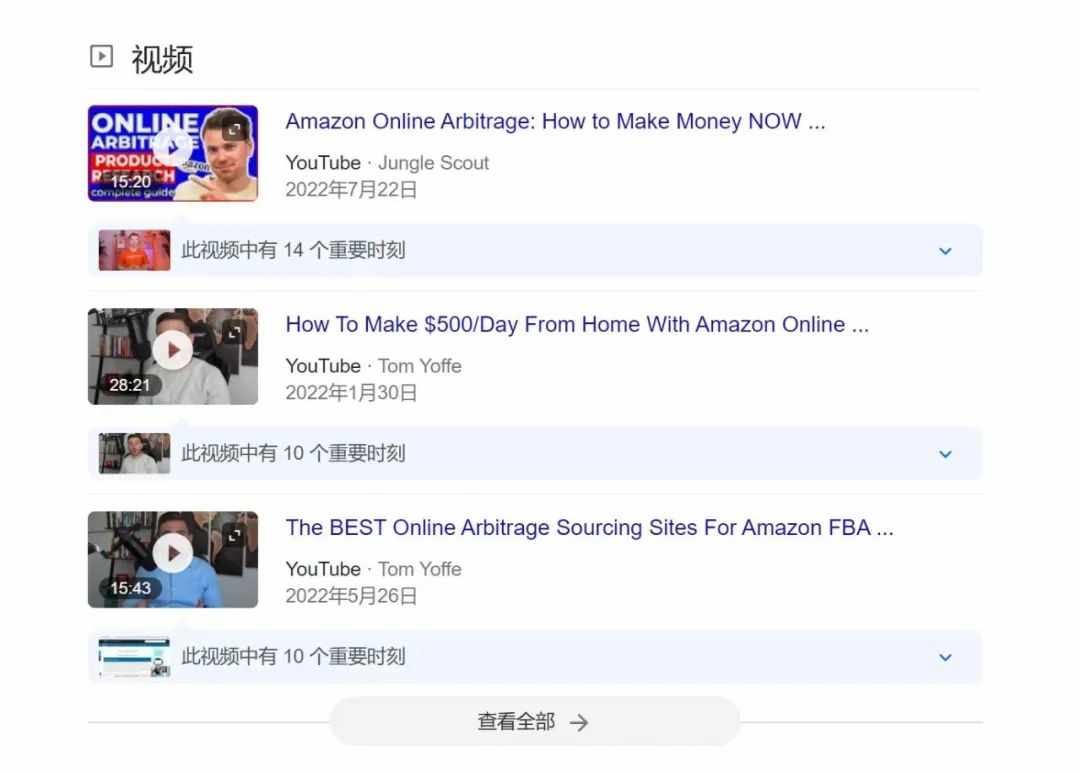
Task: Open small key-moment thumbnail under 28:21 video
Action: pos(134,453)
